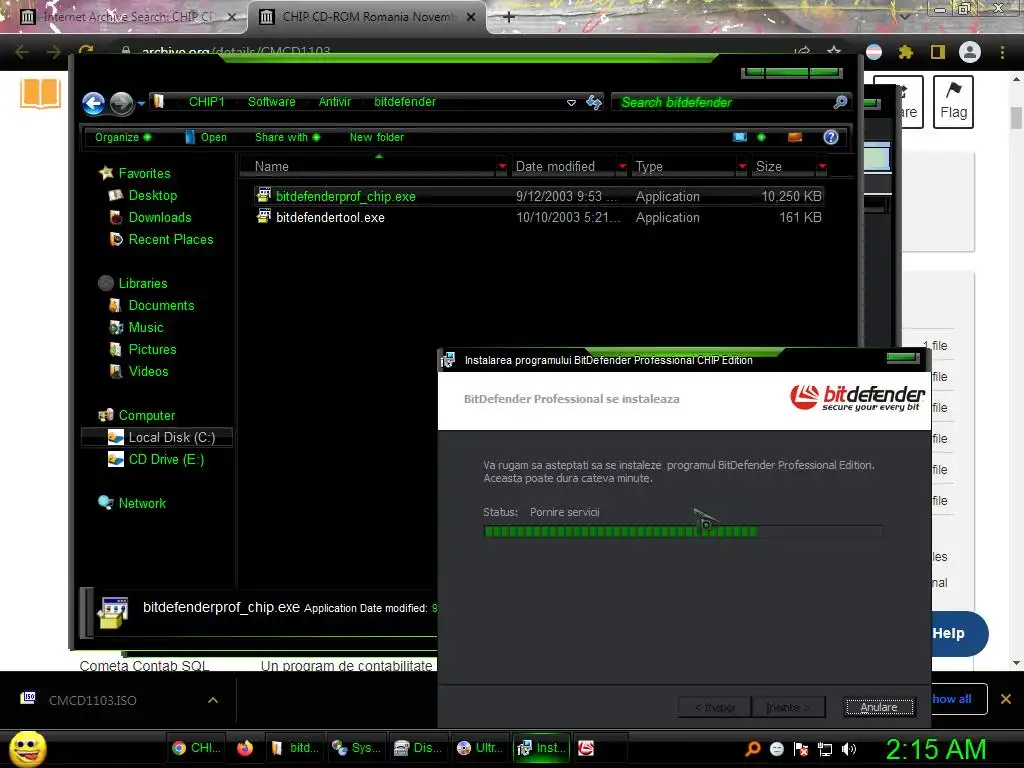This screenshot has width=1024, height=768.
Task: Close the downloads bar
Action: pos(1006,699)
